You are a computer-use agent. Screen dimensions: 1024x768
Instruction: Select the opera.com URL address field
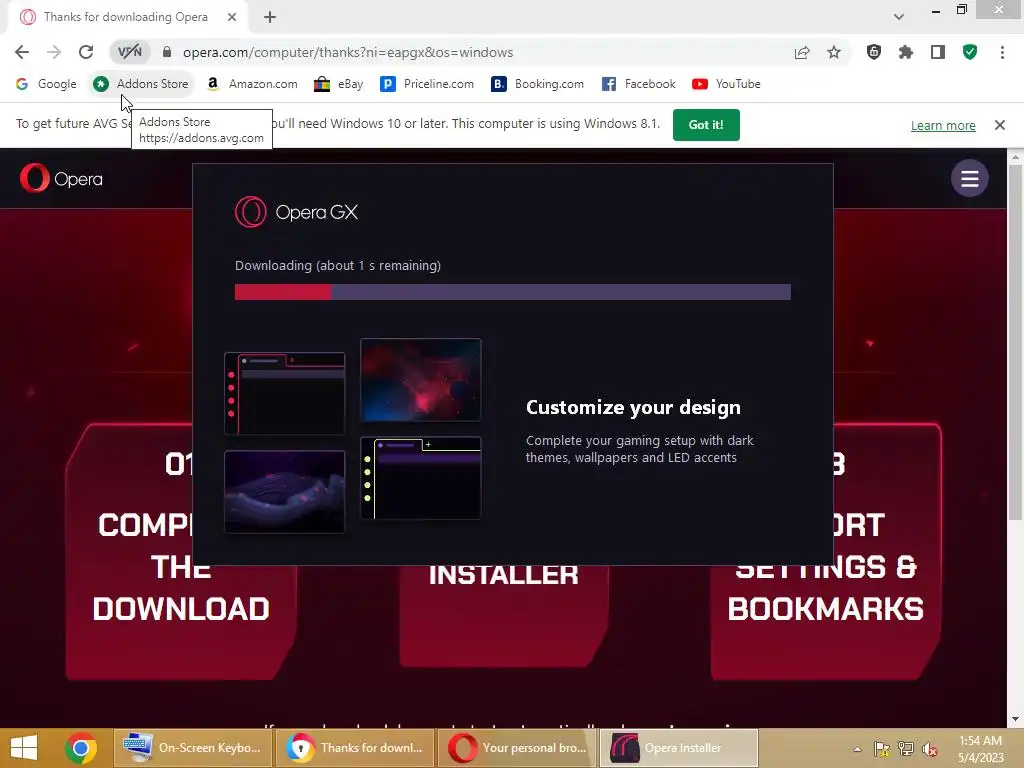pos(347,52)
